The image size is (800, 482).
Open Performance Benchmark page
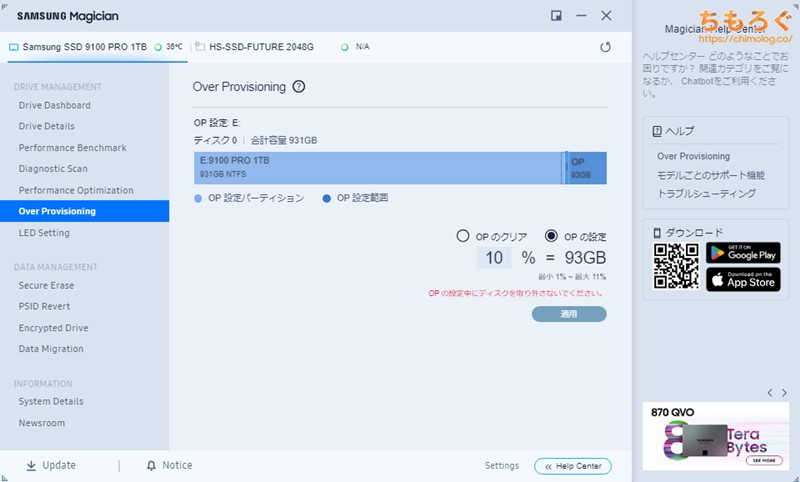(72, 147)
